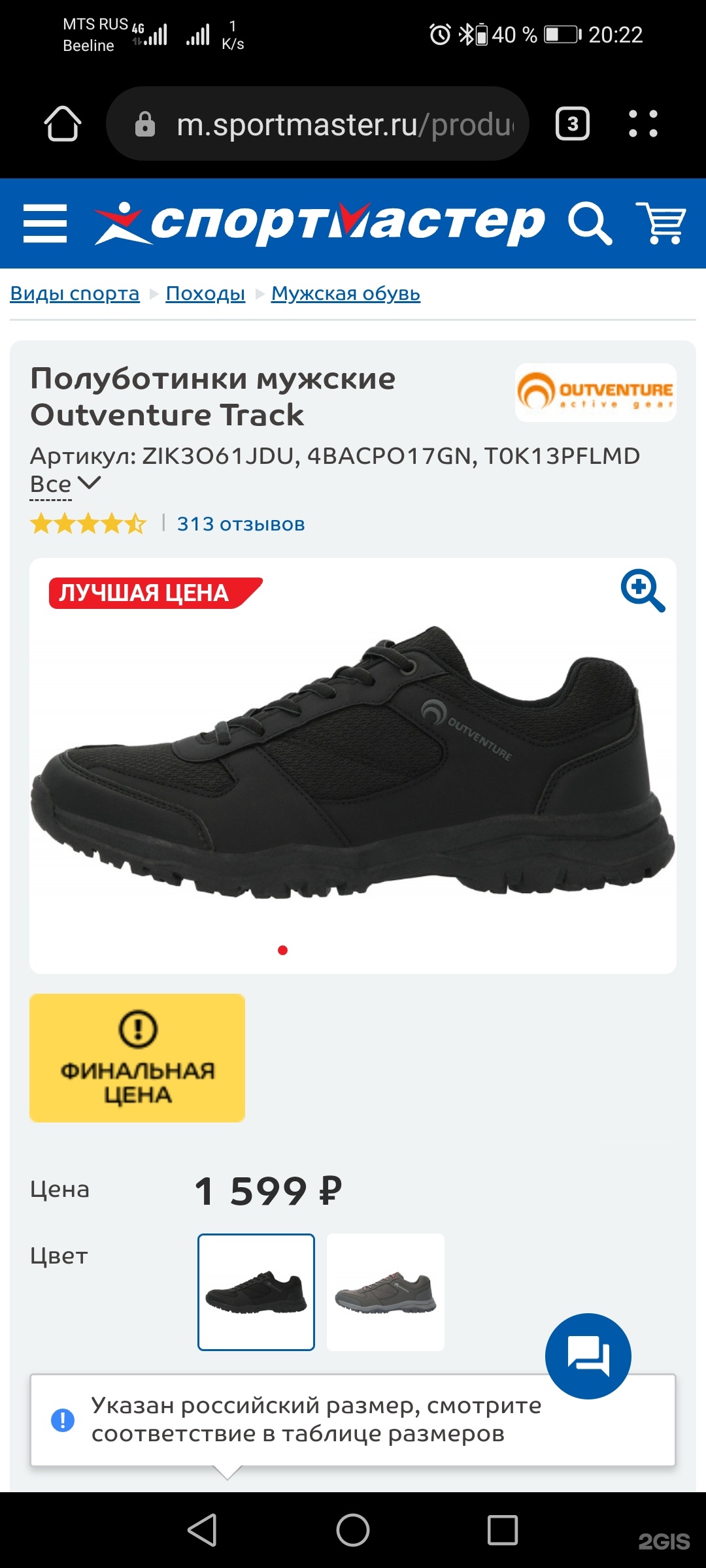The image size is (706, 1568).
Task: Tap the Android back navigation button
Action: 203,1530
